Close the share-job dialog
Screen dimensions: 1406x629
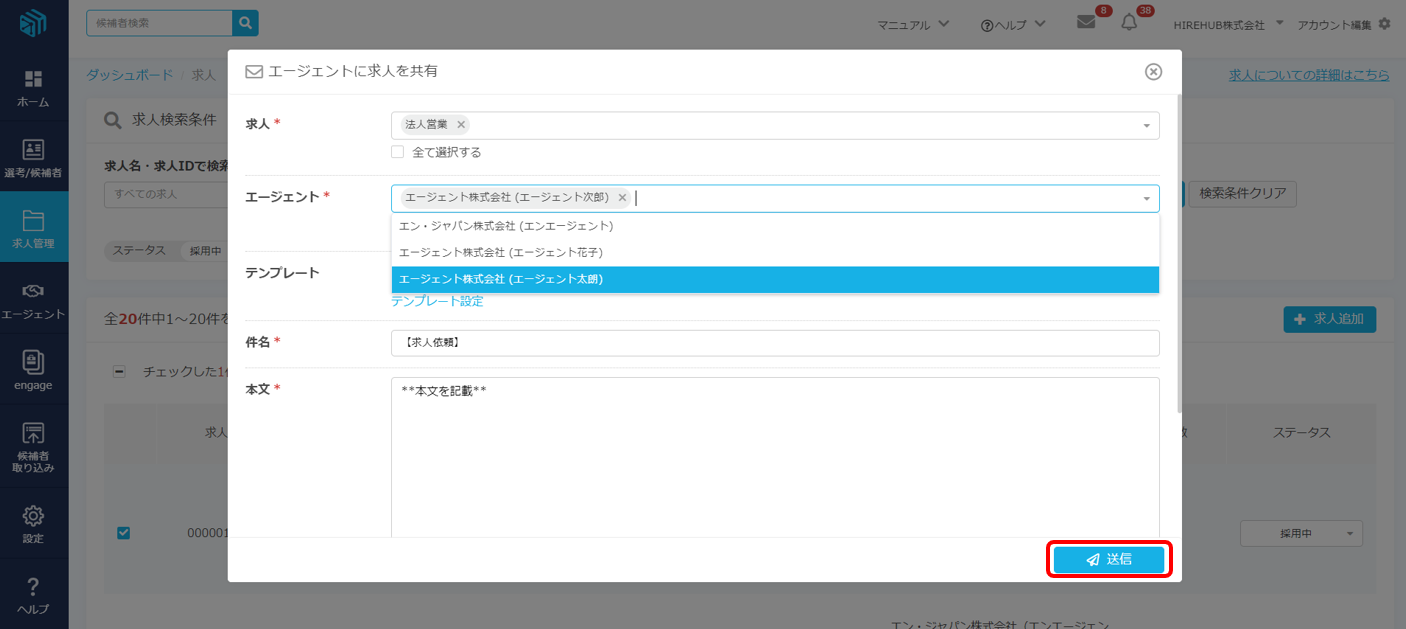coord(1153,71)
